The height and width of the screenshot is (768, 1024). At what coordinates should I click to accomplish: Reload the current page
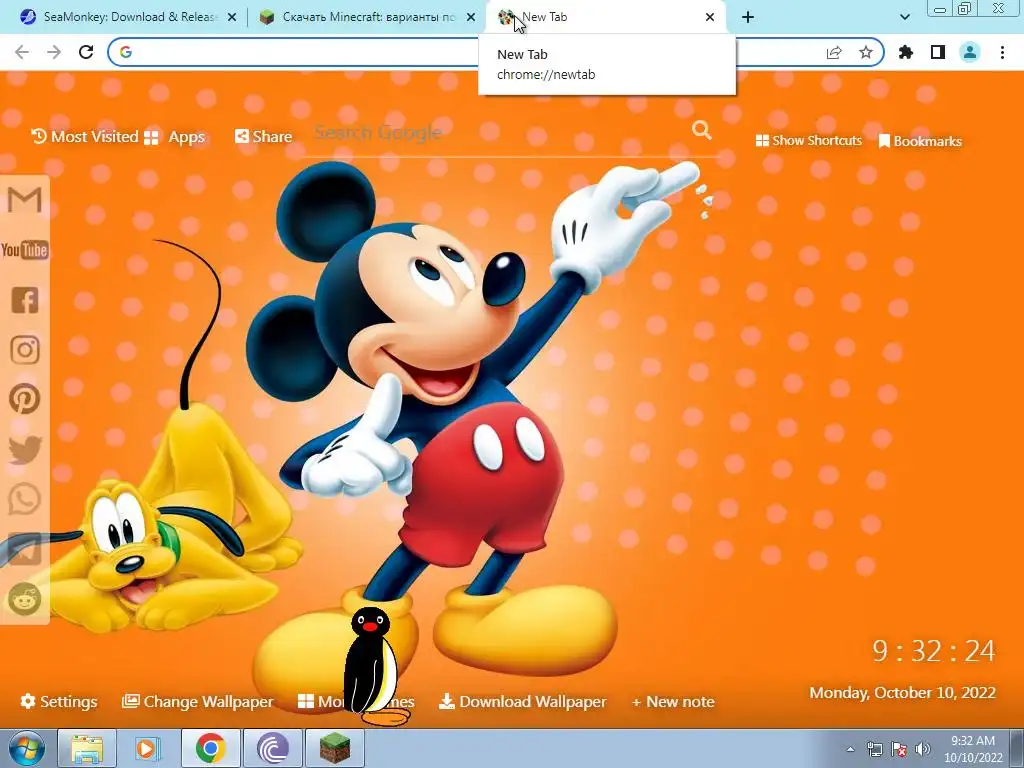(x=86, y=52)
